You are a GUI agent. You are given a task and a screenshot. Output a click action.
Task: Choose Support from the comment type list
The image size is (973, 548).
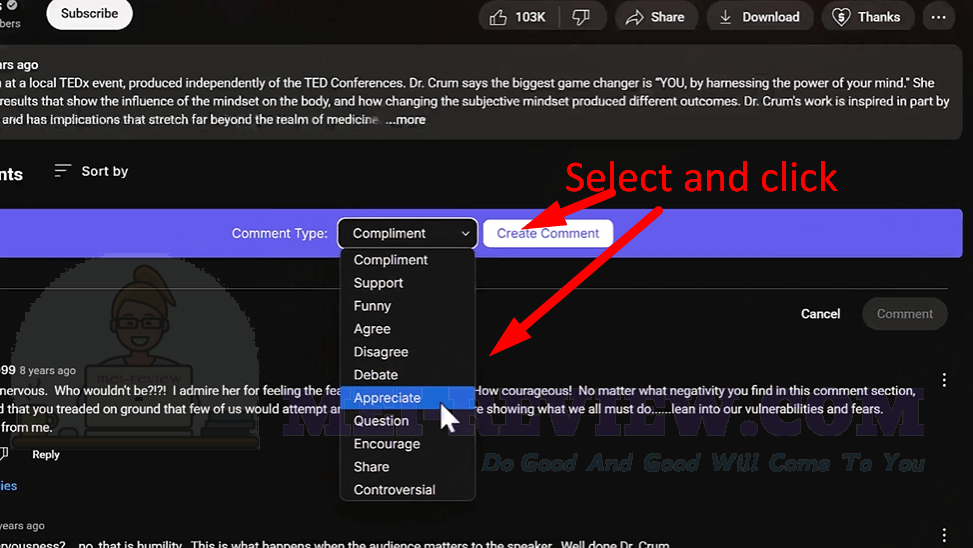(408, 283)
